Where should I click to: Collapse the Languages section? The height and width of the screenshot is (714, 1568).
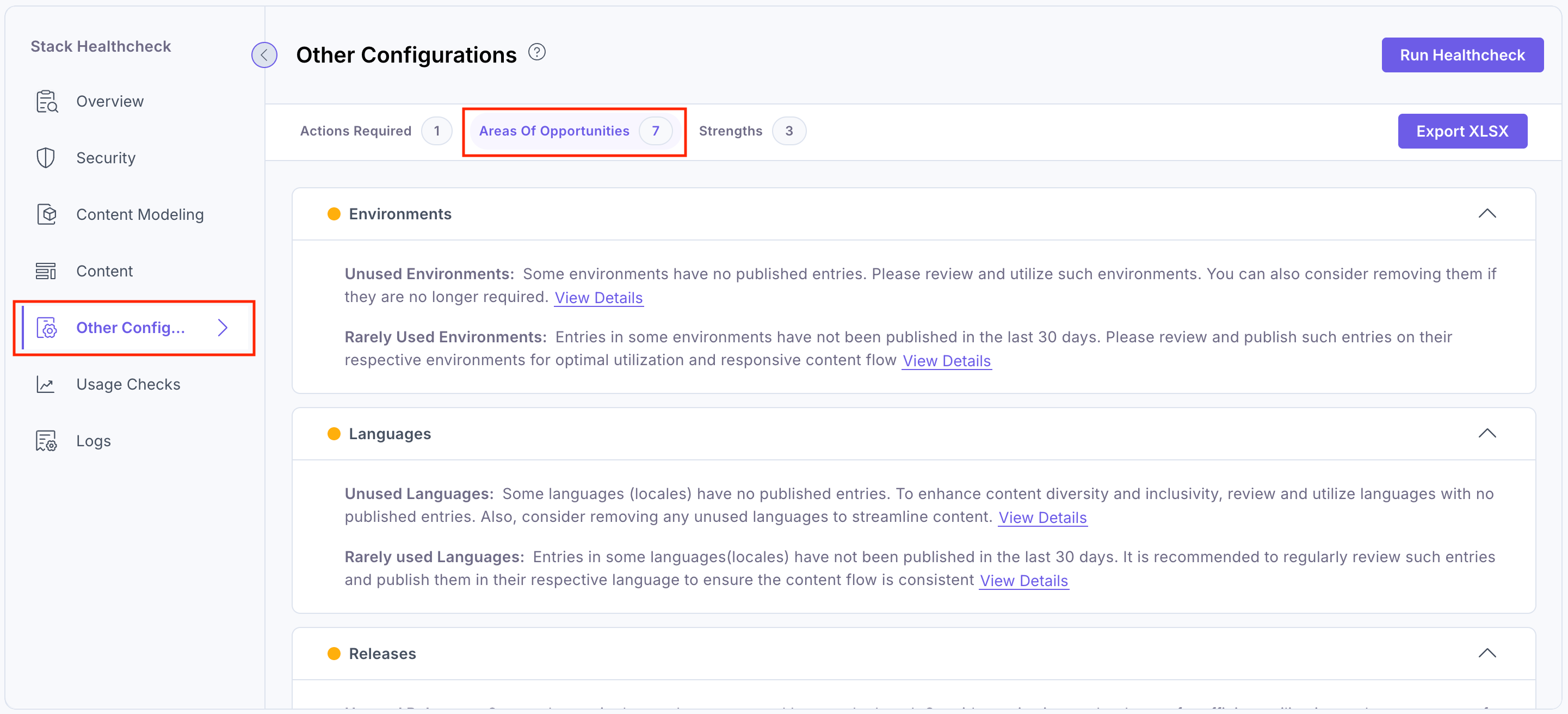coord(1487,433)
